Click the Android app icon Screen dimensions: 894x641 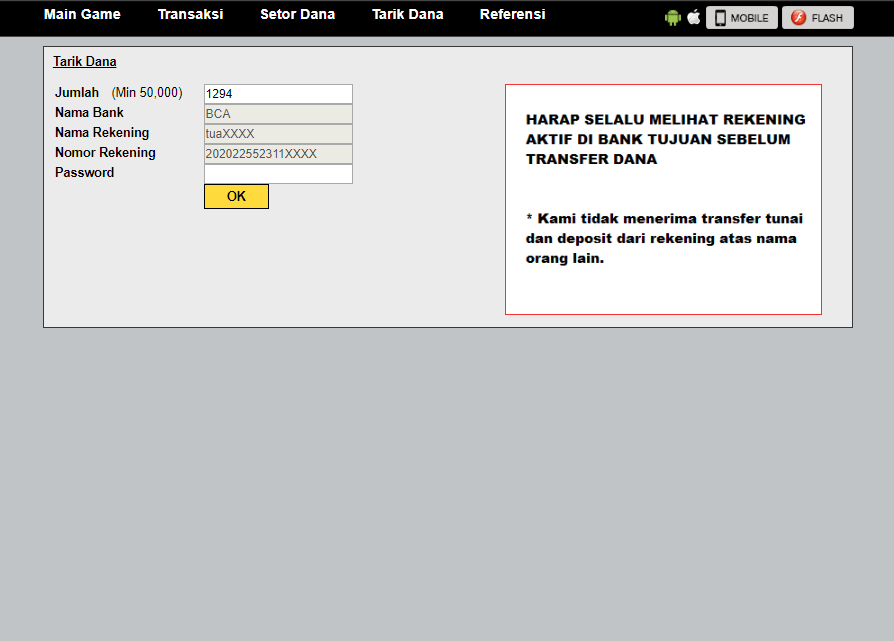coord(673,18)
